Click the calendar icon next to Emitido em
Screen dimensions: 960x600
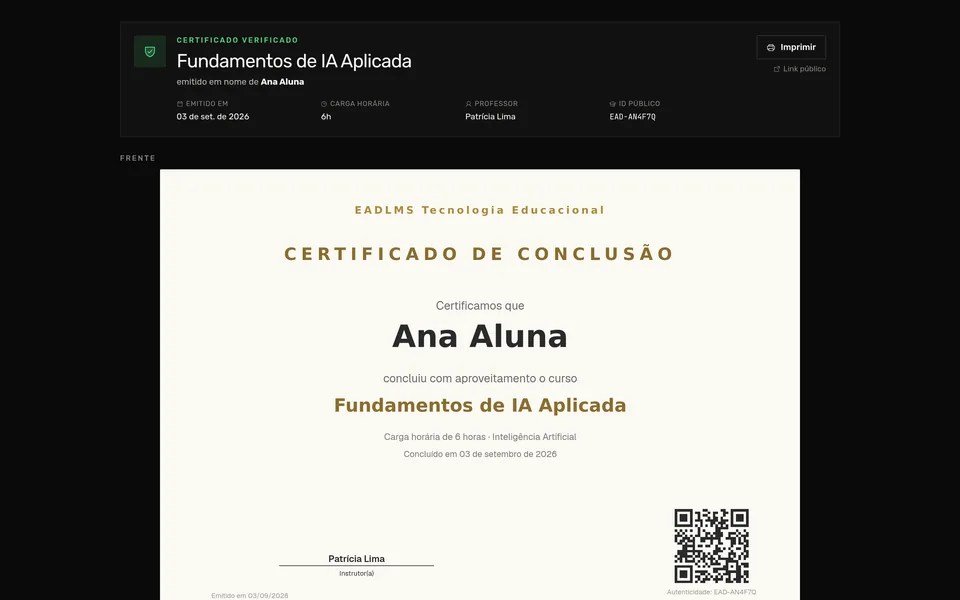[x=179, y=104]
